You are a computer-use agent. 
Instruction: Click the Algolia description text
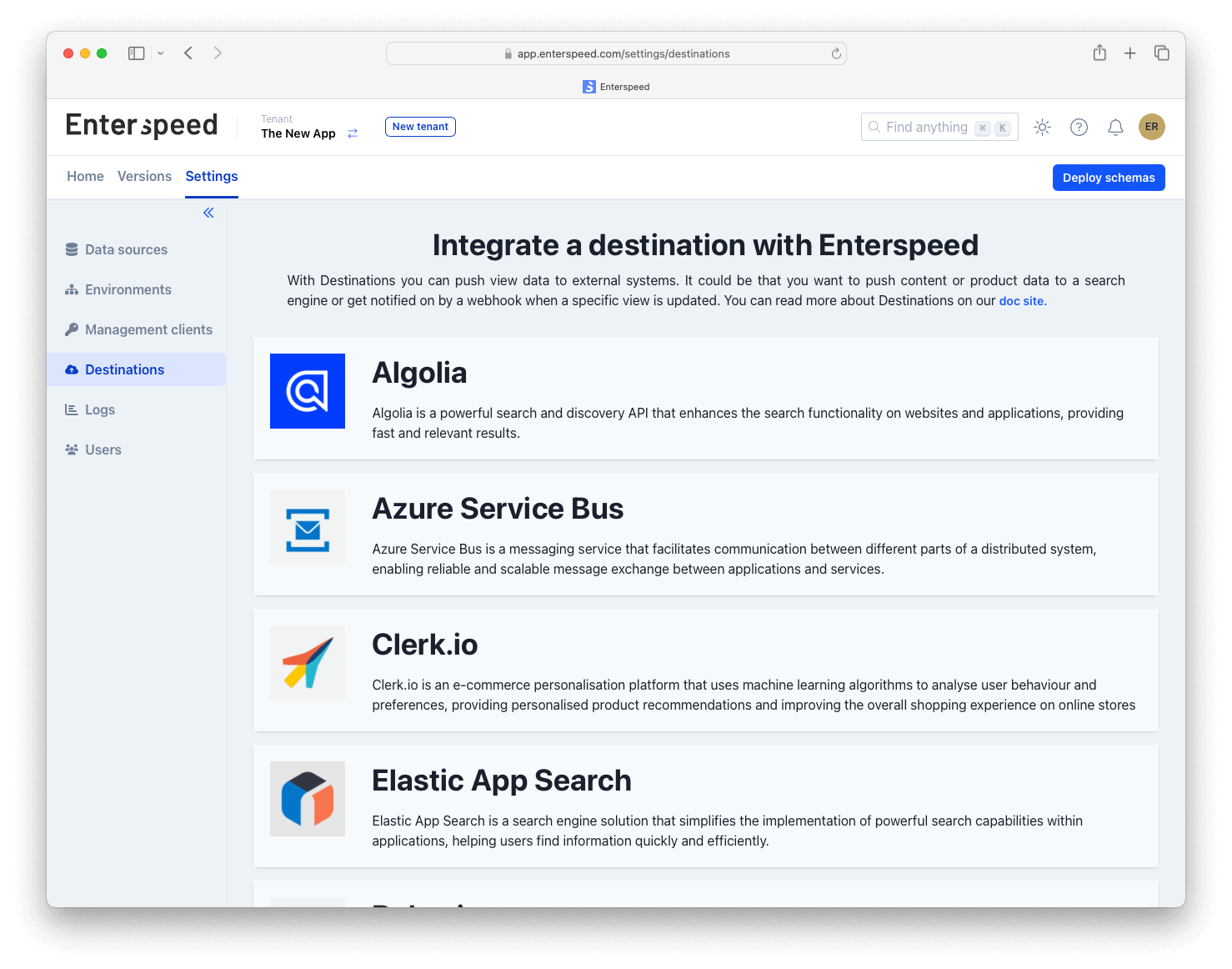click(748, 423)
